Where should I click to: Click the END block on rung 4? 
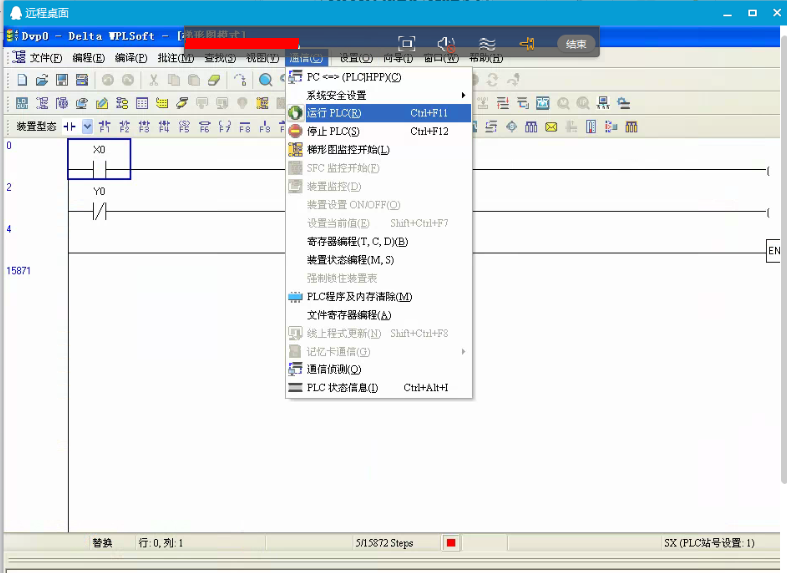pos(773,251)
